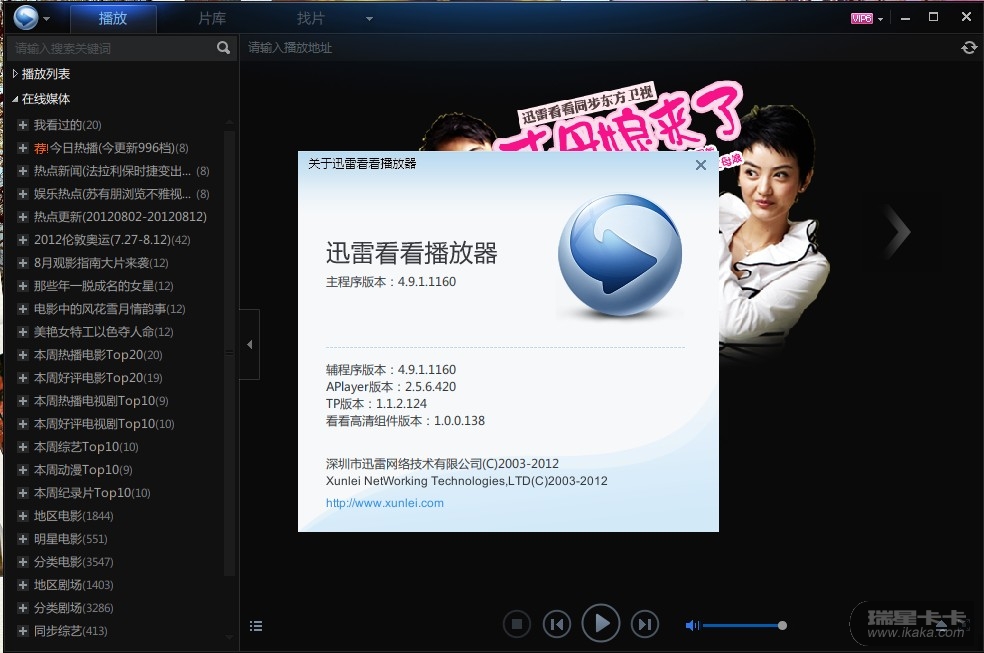Expand the 热点更新(20120802-20120812) plus icon
The image size is (984, 653).
(23, 217)
